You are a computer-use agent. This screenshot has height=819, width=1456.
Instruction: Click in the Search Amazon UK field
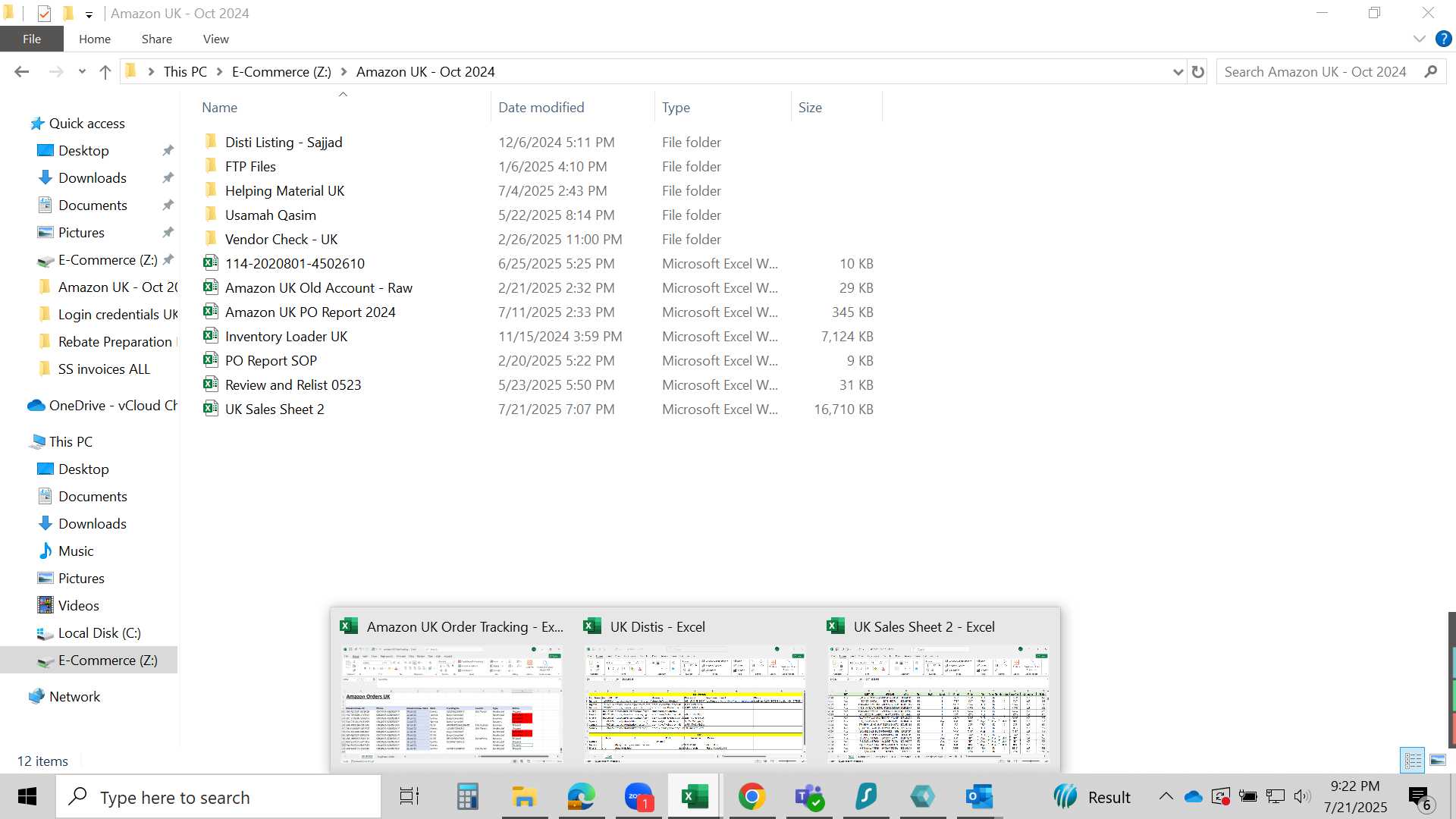click(x=1316, y=72)
